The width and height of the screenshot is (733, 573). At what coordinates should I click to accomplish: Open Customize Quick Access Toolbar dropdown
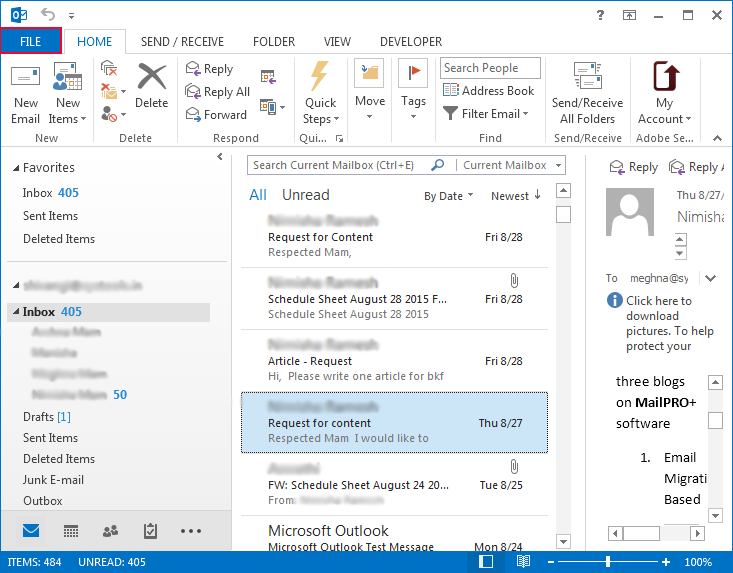pyautogui.click(x=72, y=15)
